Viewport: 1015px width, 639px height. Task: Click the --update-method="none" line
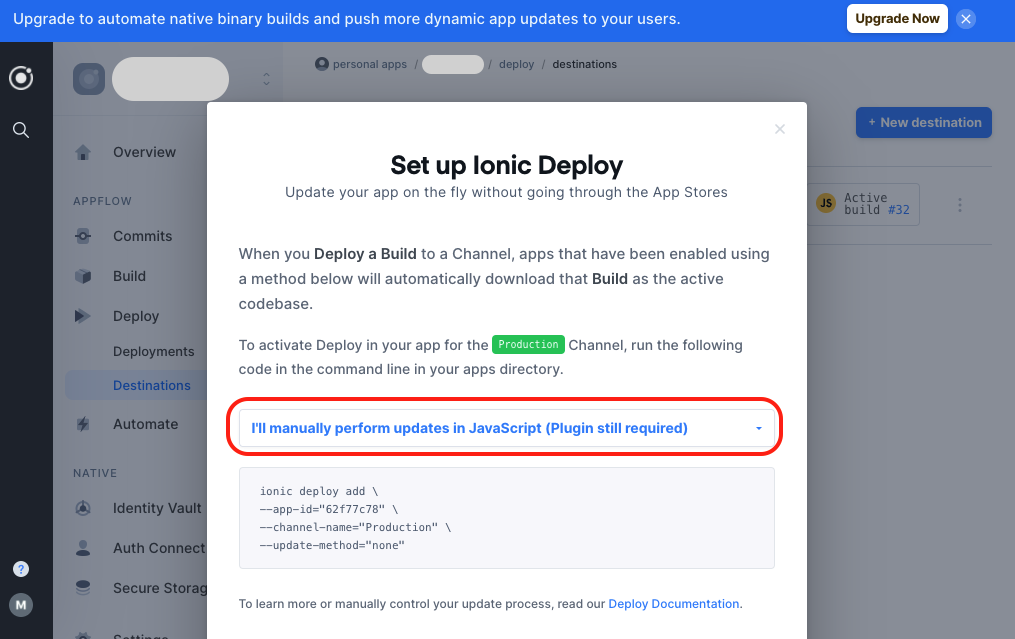coord(332,545)
